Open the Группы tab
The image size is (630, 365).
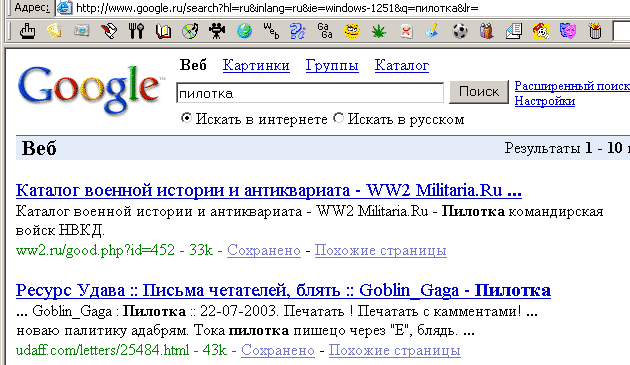(332, 65)
